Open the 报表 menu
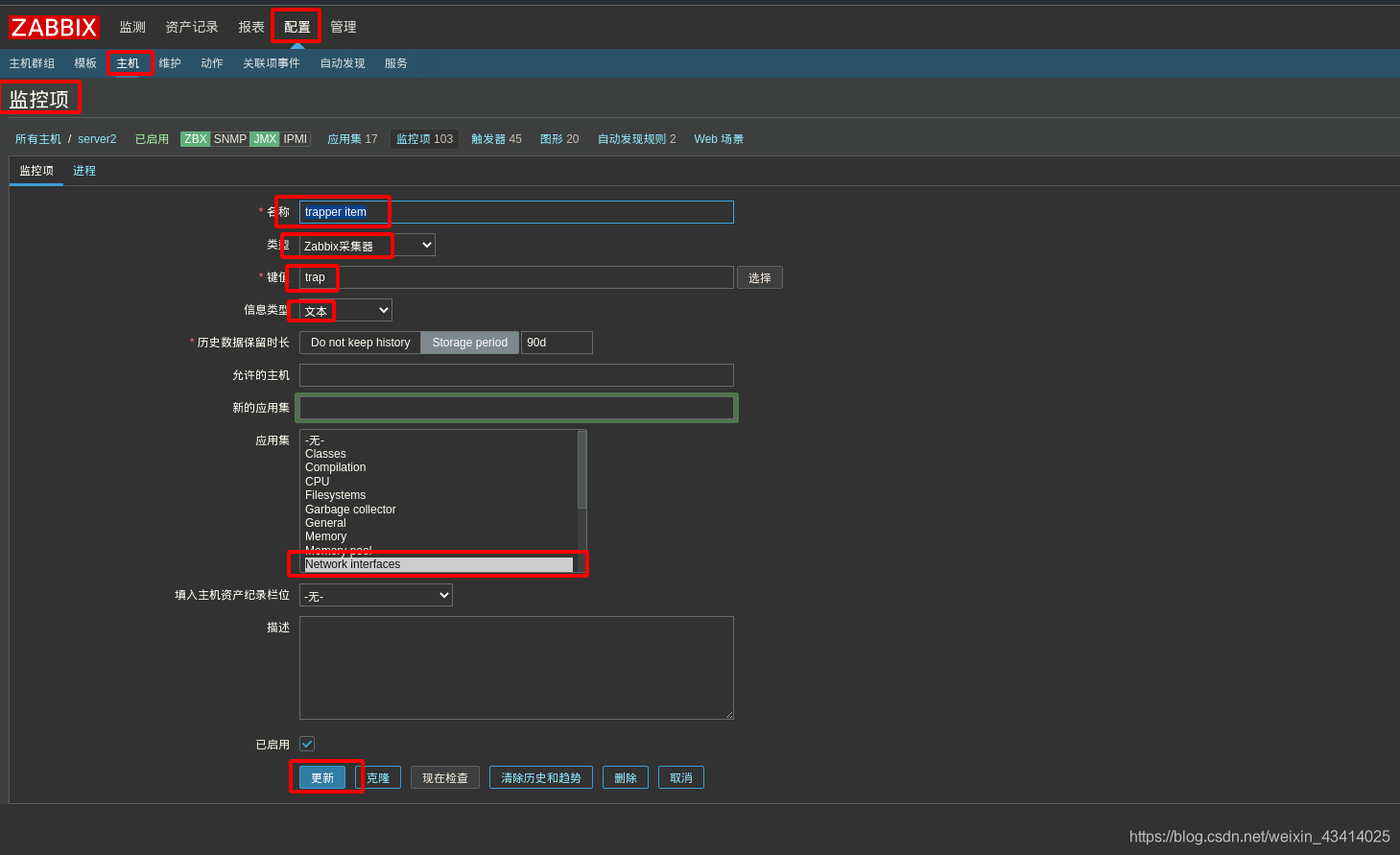This screenshot has height=855, width=1400. (x=251, y=27)
